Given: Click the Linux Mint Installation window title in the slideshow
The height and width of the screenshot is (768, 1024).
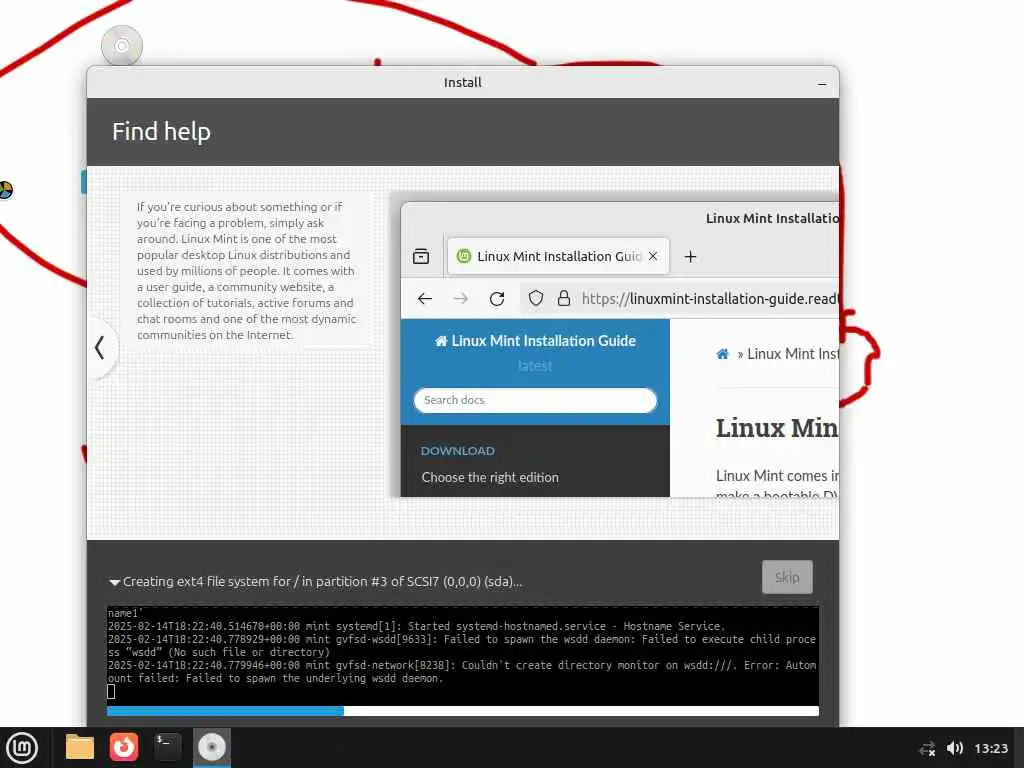Looking at the screenshot, I should point(772,218).
